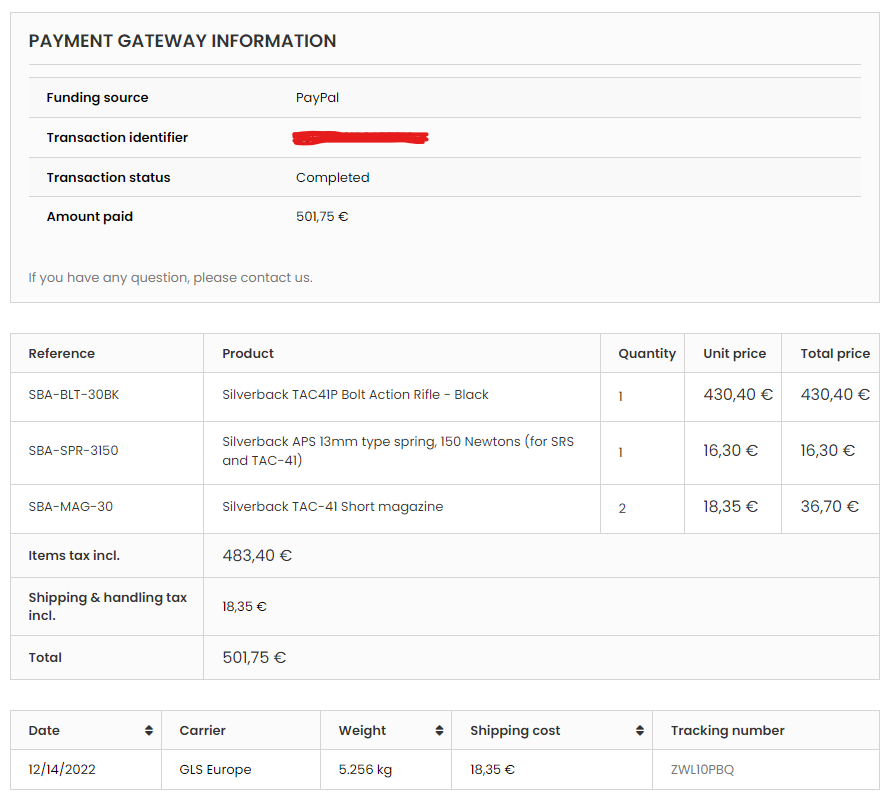Image resolution: width=891 pixels, height=803 pixels.
Task: Click the Shipping cost sort arrows
Action: pyautogui.click(x=639, y=731)
